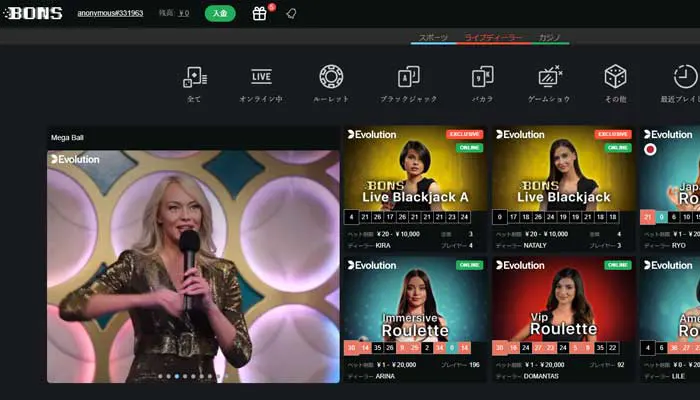Click the EXCLUSIVE badge on Live Blackjack A
Screen dimensions: 700x400
464,134
